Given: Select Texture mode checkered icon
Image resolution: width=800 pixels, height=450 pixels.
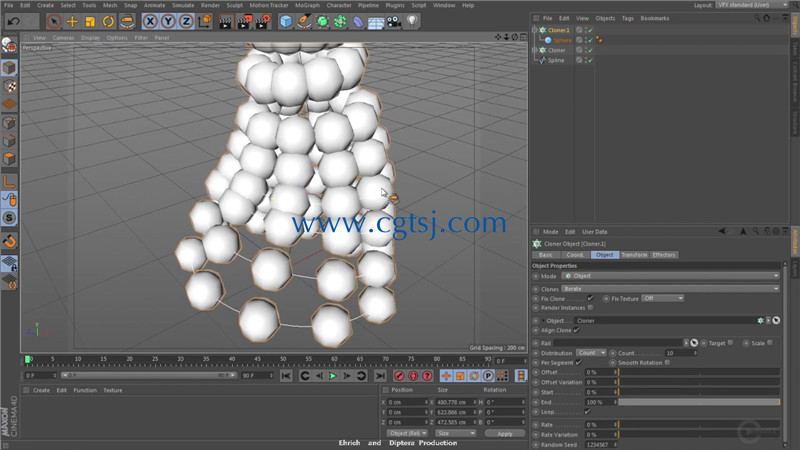Looking at the screenshot, I should click(9, 86).
